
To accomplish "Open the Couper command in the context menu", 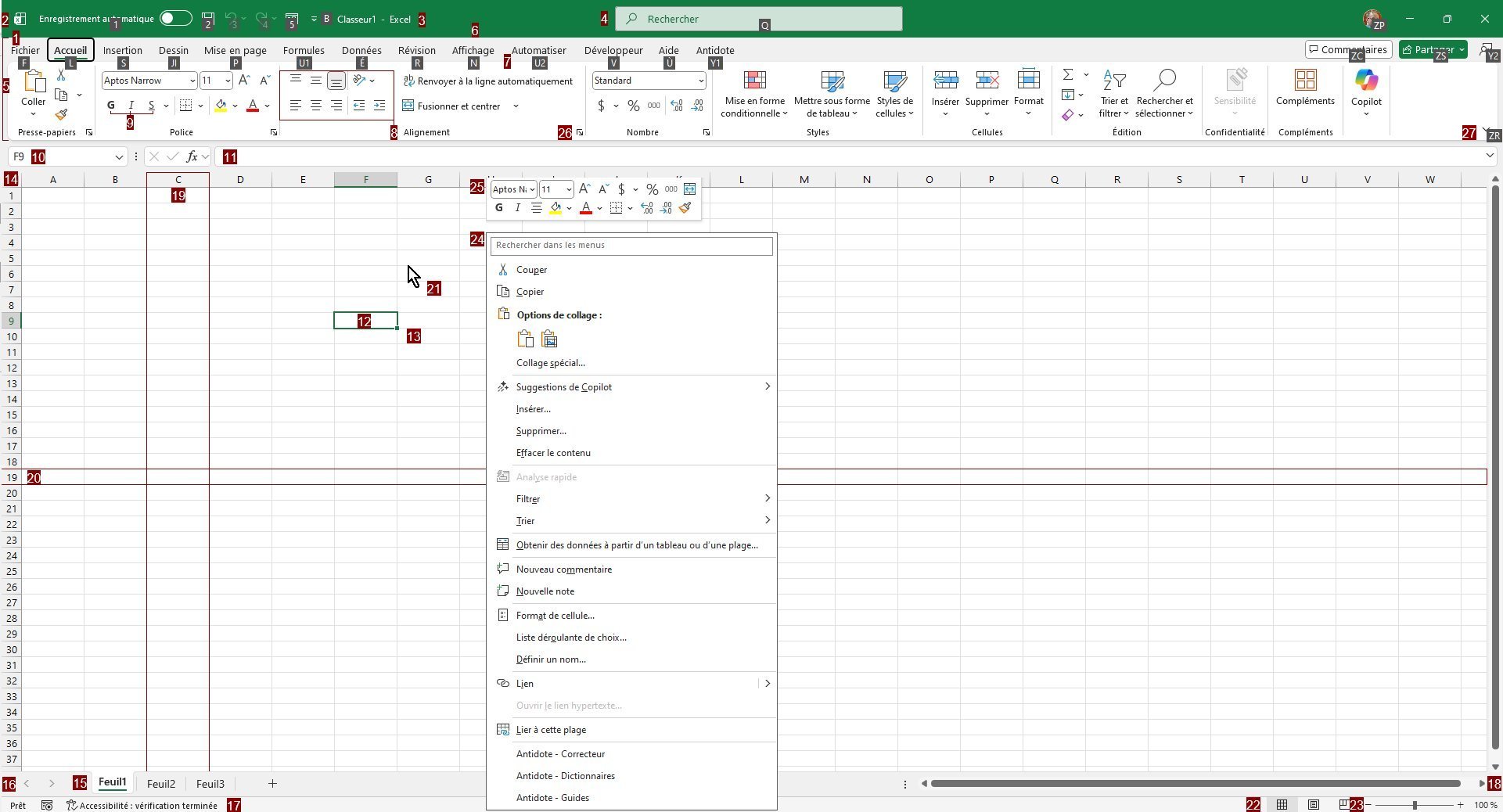I will [x=531, y=269].
